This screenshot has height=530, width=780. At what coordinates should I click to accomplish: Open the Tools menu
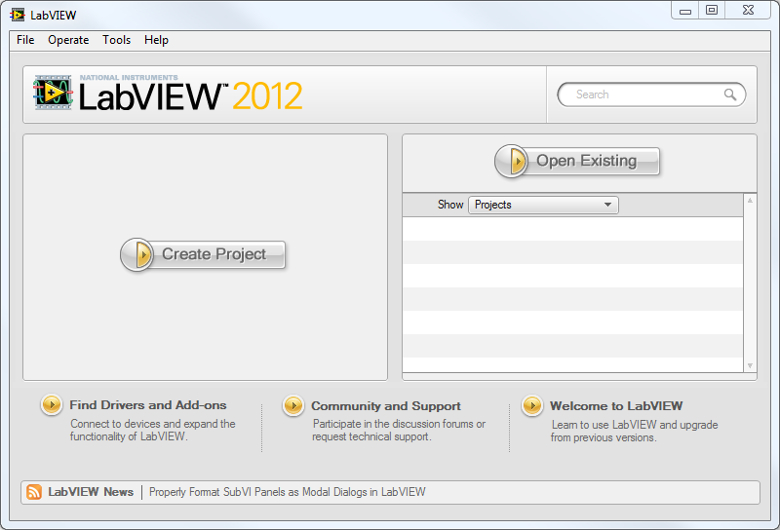coord(116,40)
